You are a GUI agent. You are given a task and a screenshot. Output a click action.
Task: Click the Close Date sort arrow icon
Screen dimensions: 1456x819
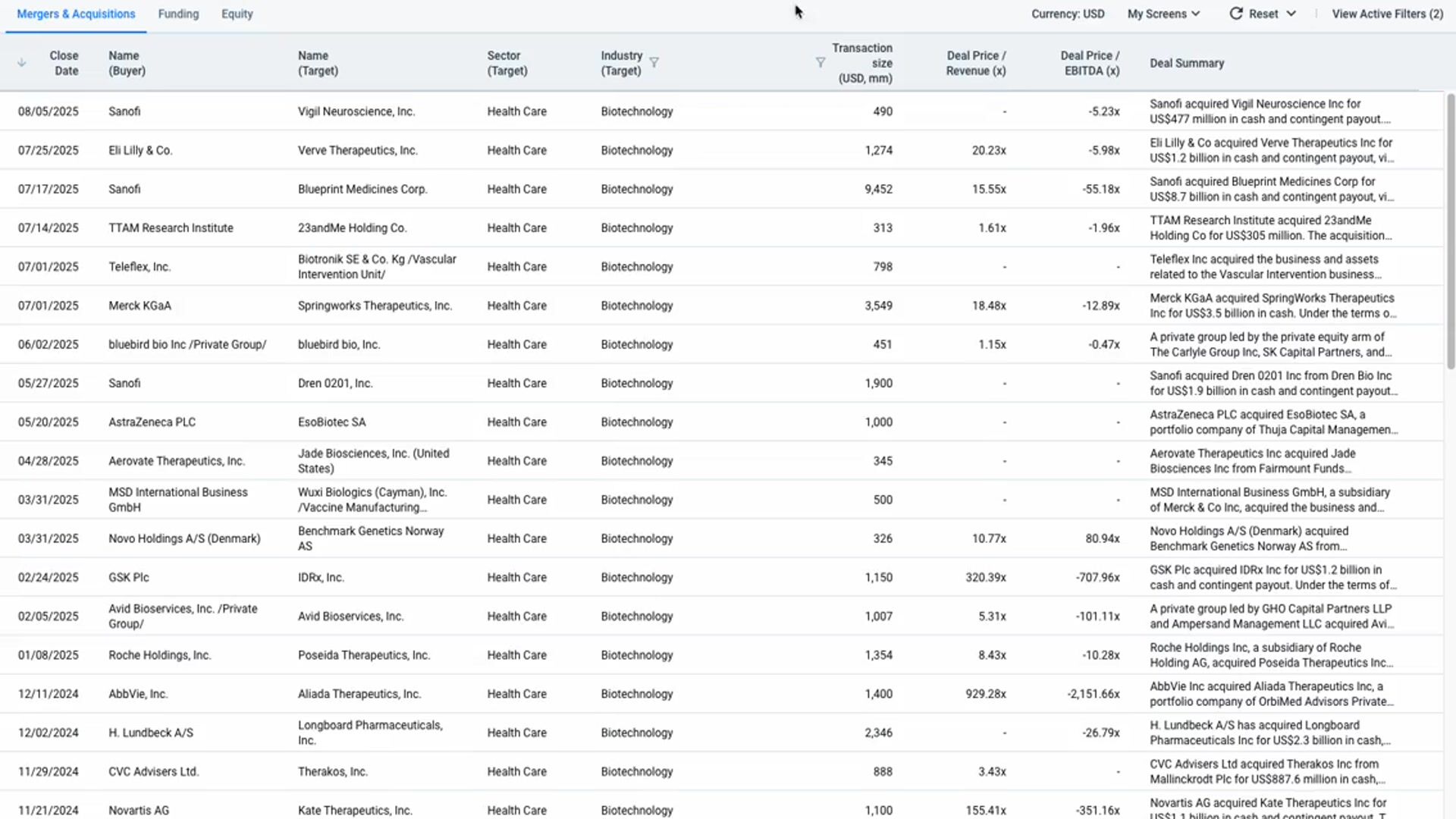click(x=21, y=63)
